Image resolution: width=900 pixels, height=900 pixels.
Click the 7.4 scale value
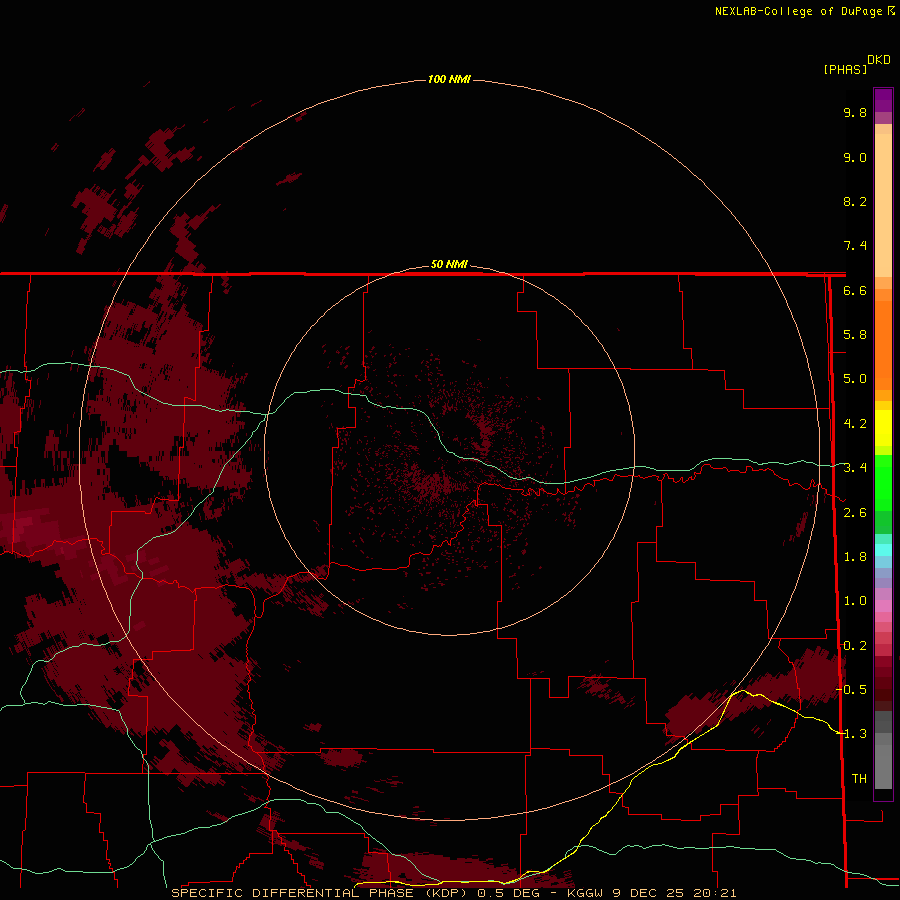[855, 246]
